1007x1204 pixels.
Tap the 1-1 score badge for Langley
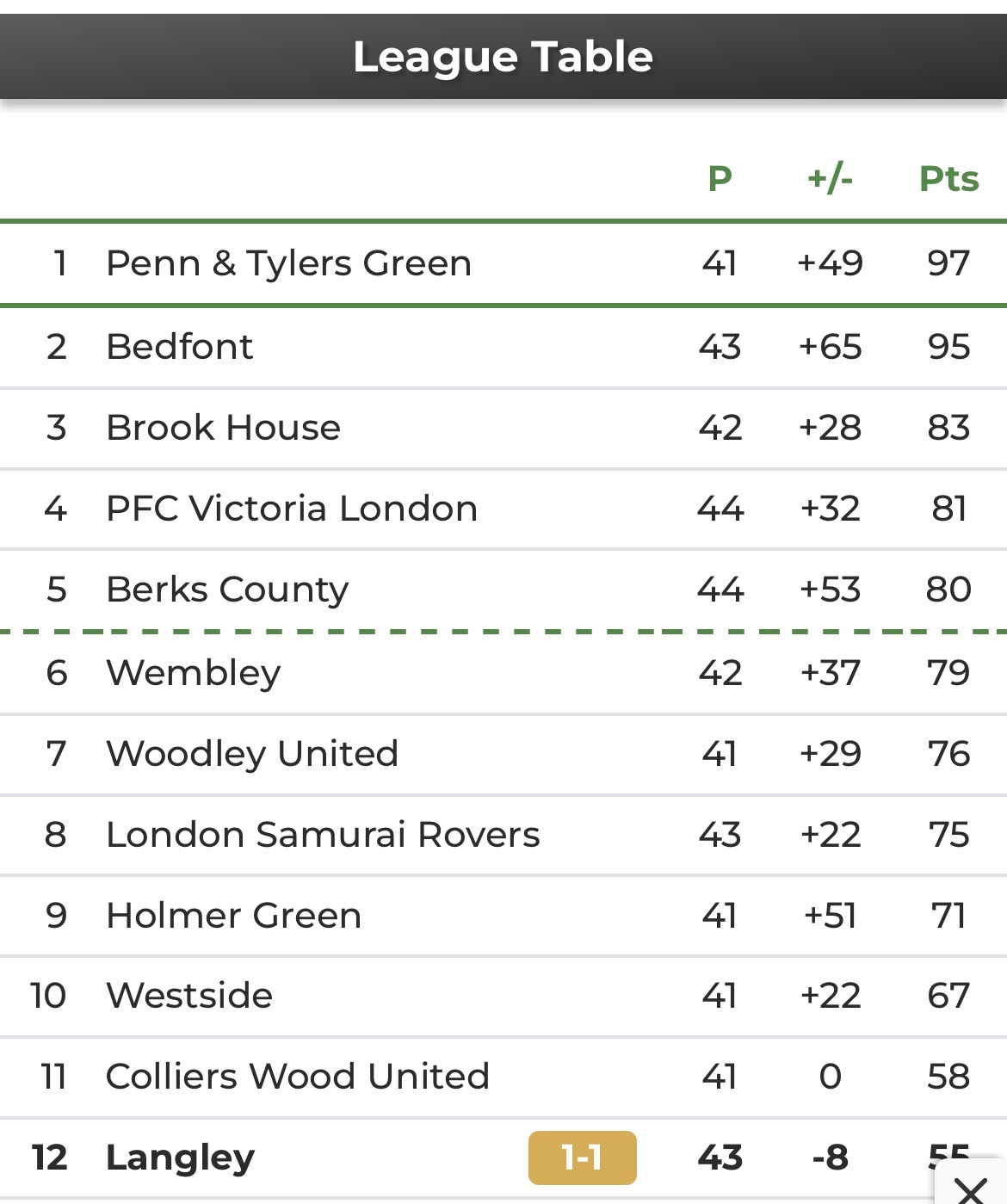coord(582,1158)
